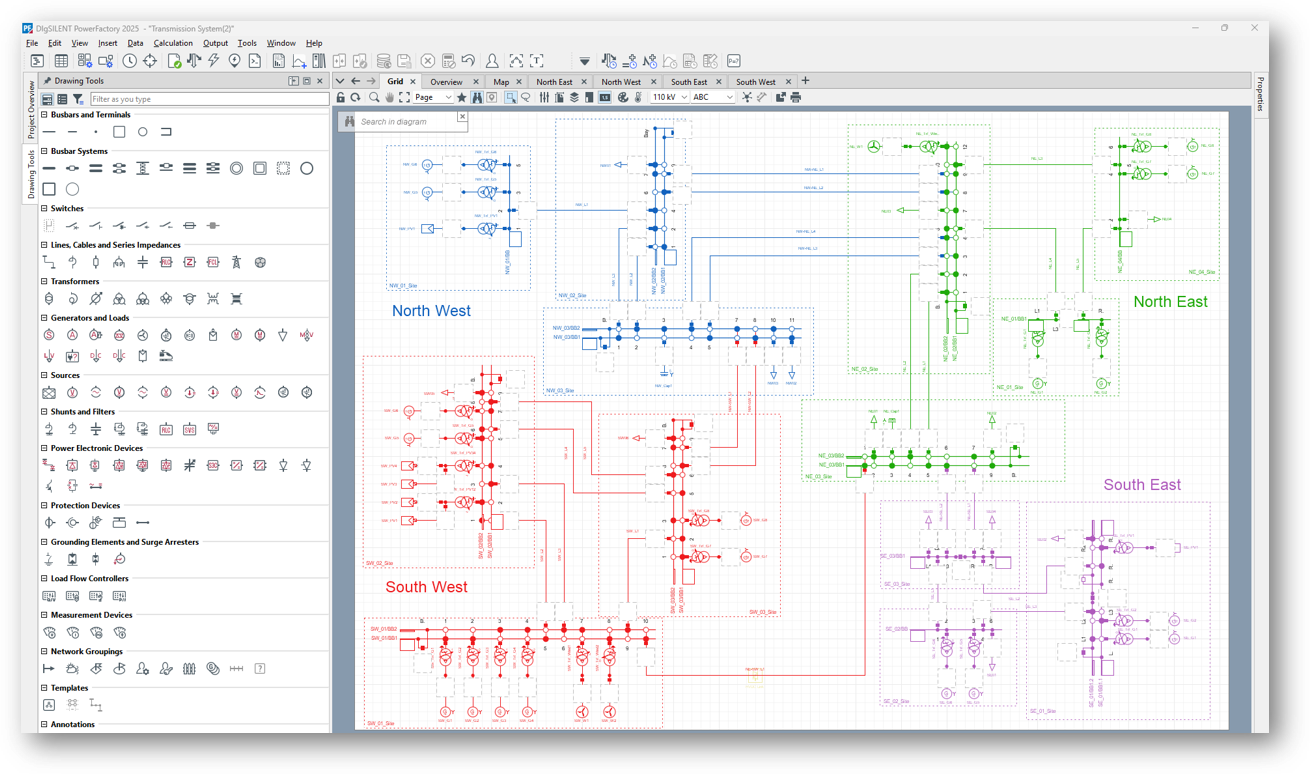Choose the Z impedance element icon
The image size is (1310, 774).
click(x=189, y=262)
